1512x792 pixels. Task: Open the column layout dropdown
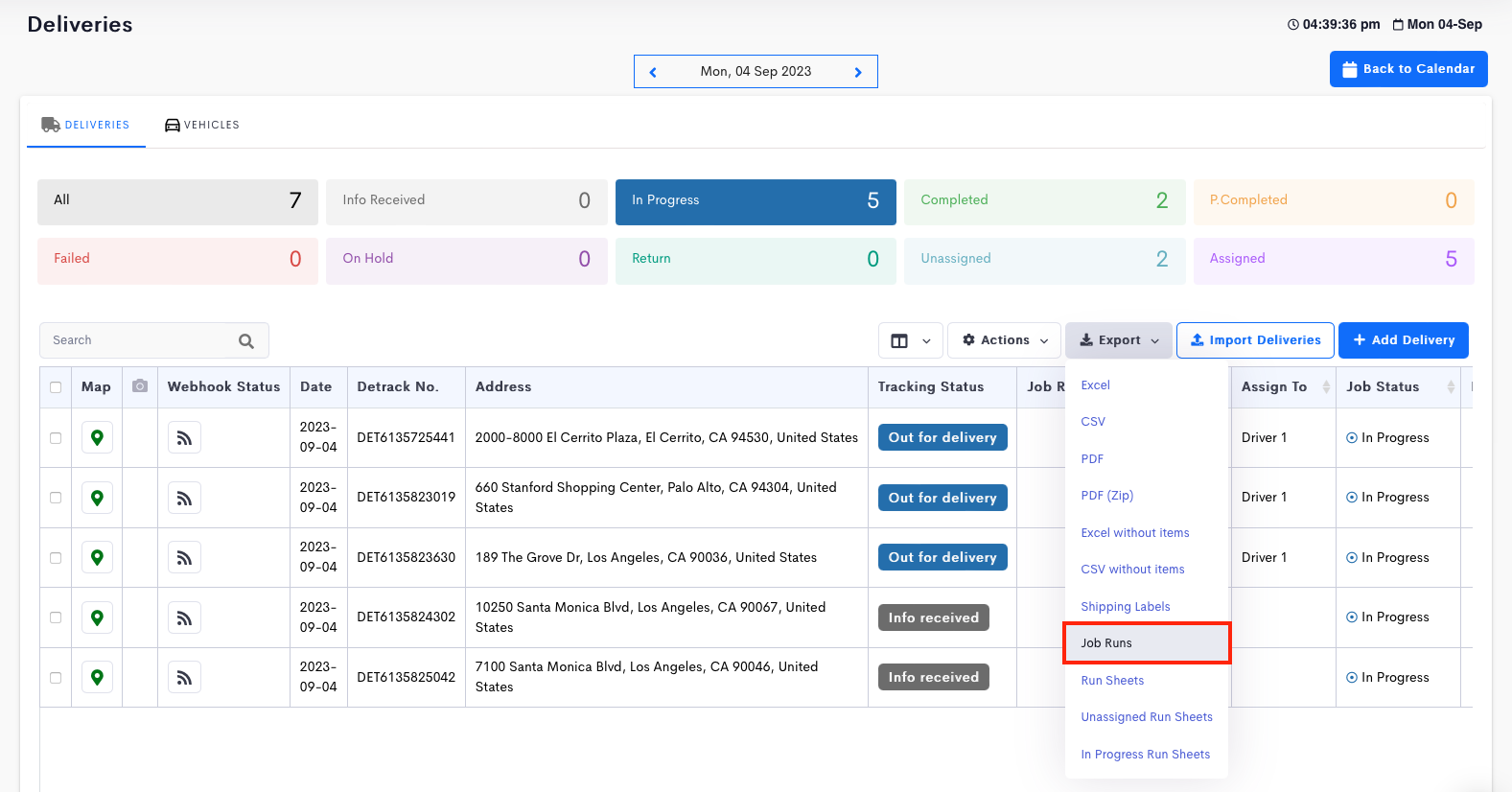tap(911, 340)
